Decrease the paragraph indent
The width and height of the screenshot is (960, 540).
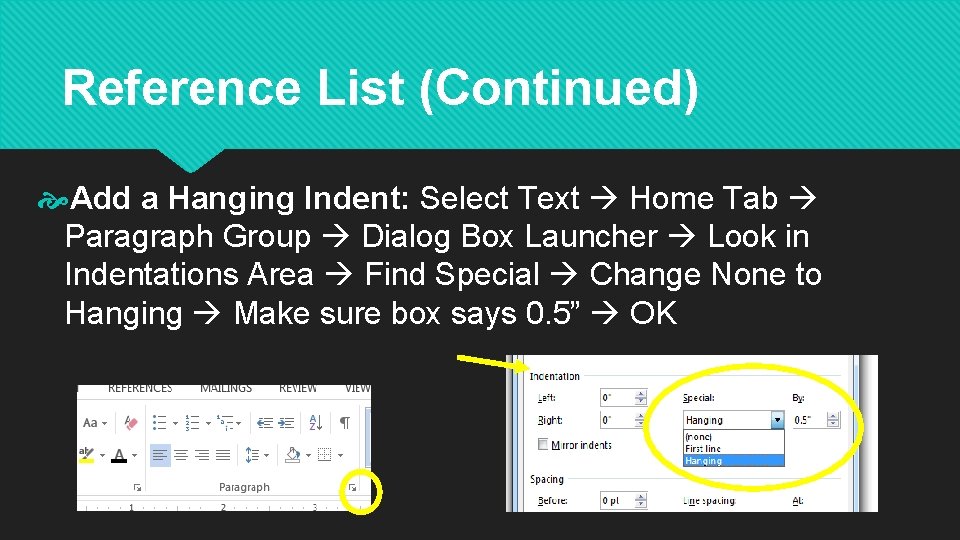(264, 422)
